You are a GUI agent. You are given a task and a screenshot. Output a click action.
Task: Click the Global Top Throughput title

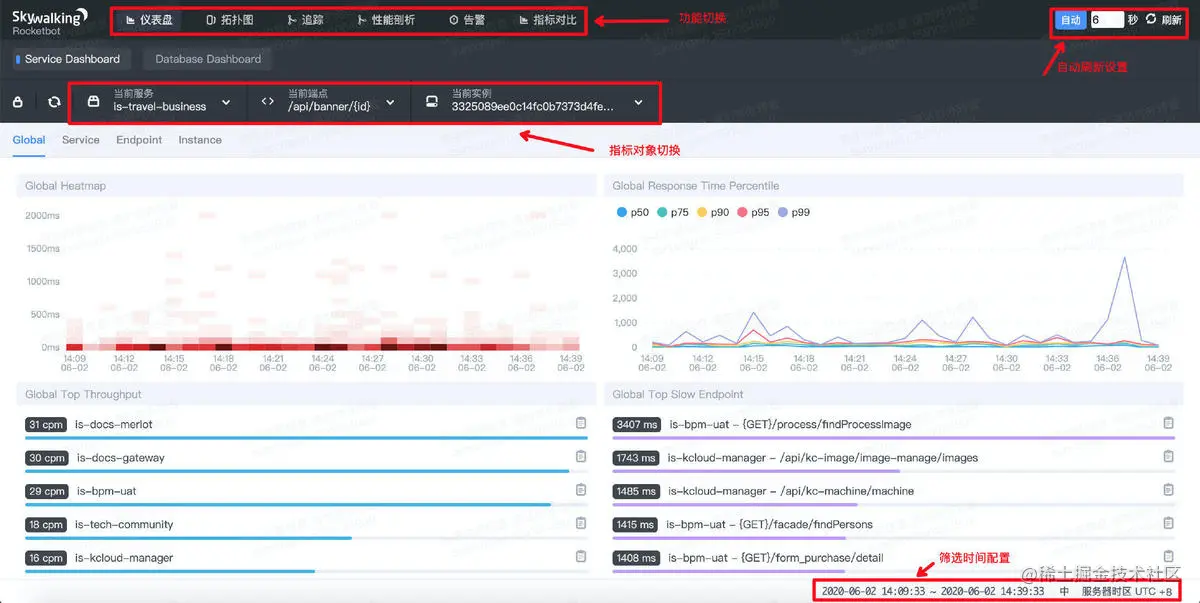[83, 395]
